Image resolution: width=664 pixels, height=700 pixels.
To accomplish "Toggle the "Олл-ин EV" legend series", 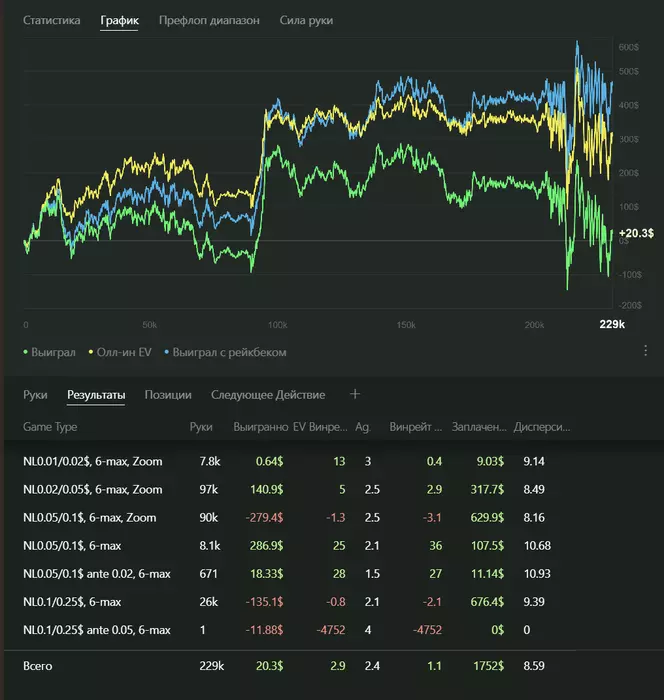I will tap(120, 352).
